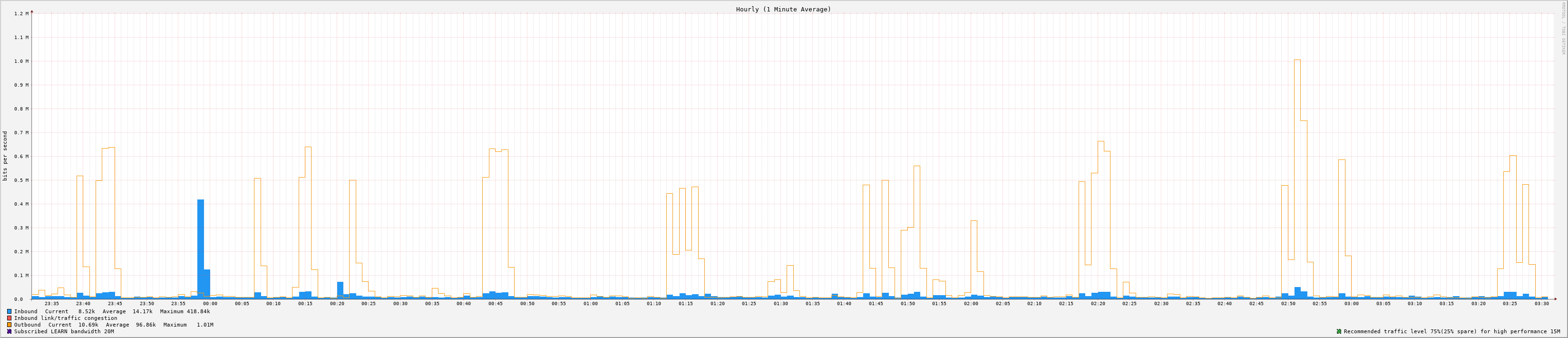Click the bits per second axis title
The width and height of the screenshot is (1568, 338).
[x=6, y=156]
